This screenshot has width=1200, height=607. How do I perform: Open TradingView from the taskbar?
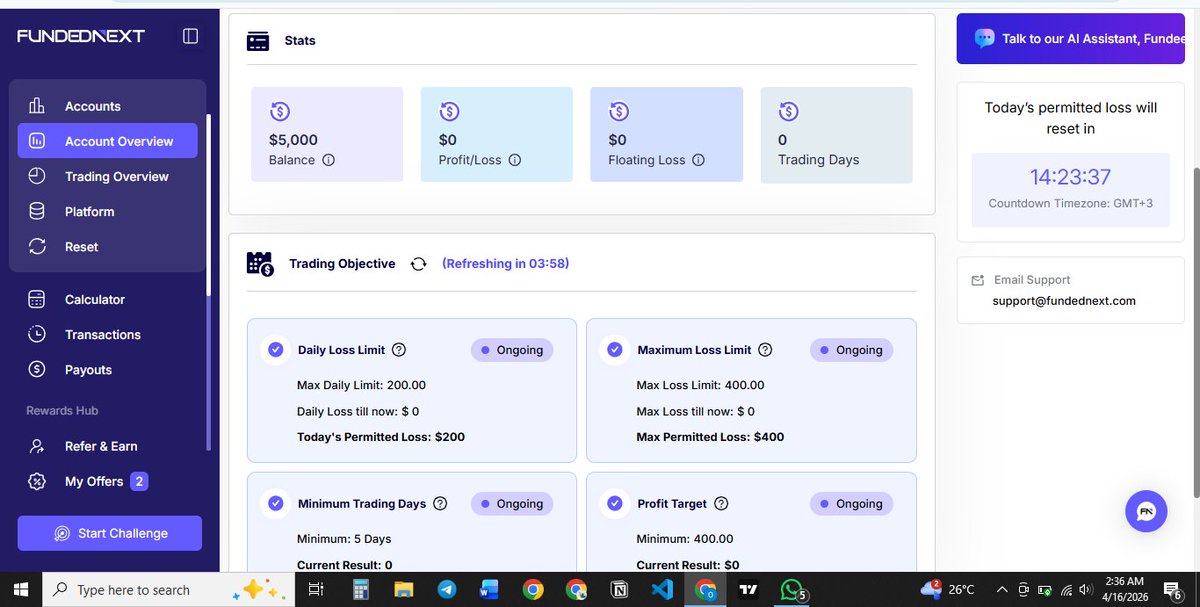[748, 590]
